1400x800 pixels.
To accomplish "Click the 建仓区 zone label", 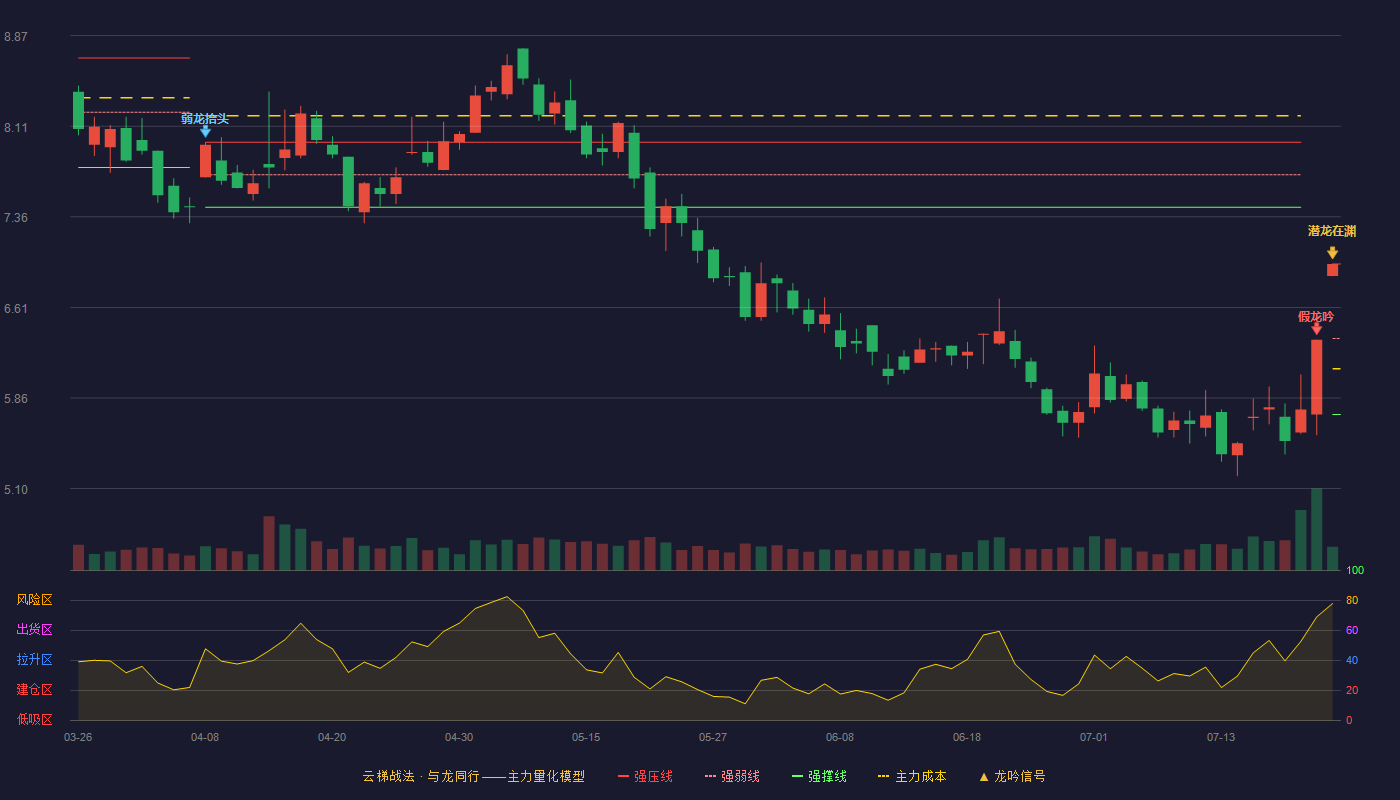I will pyautogui.click(x=34, y=690).
